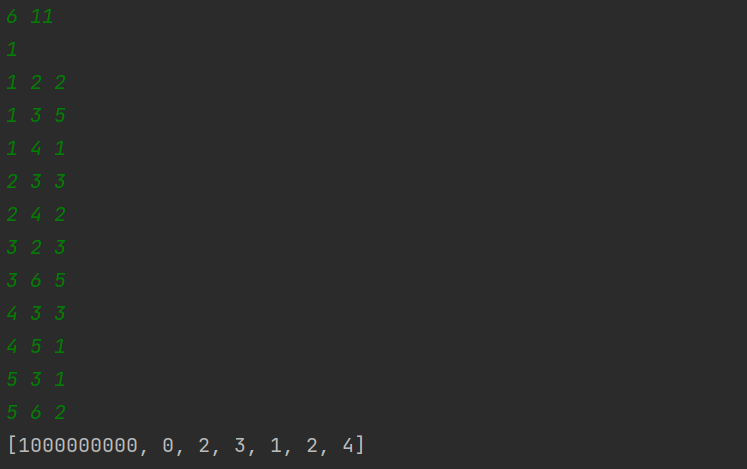The height and width of the screenshot is (469, 747).
Task: Click the closing bracket of output list
Action: (x=360, y=446)
